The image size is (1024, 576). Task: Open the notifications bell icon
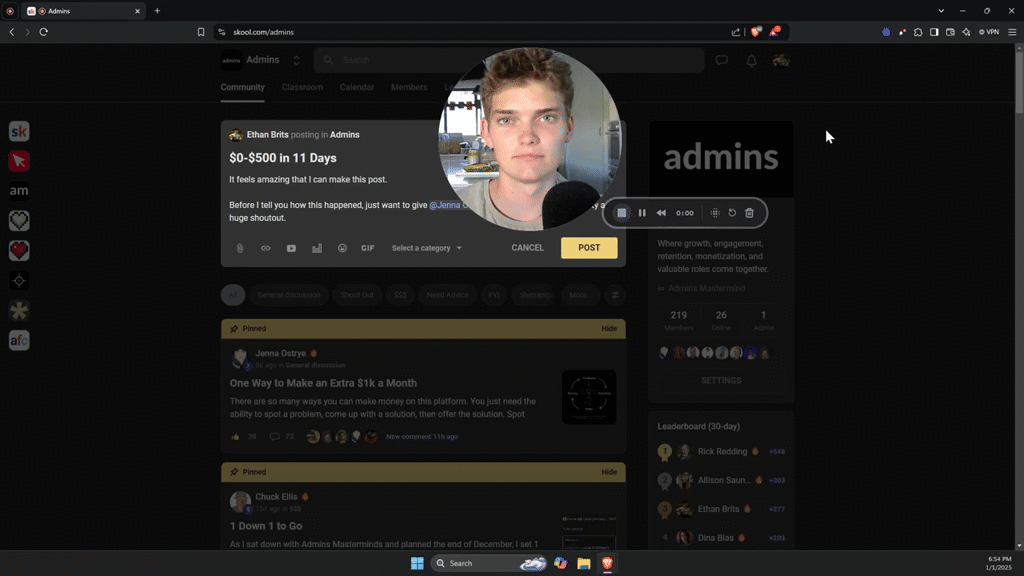(752, 60)
